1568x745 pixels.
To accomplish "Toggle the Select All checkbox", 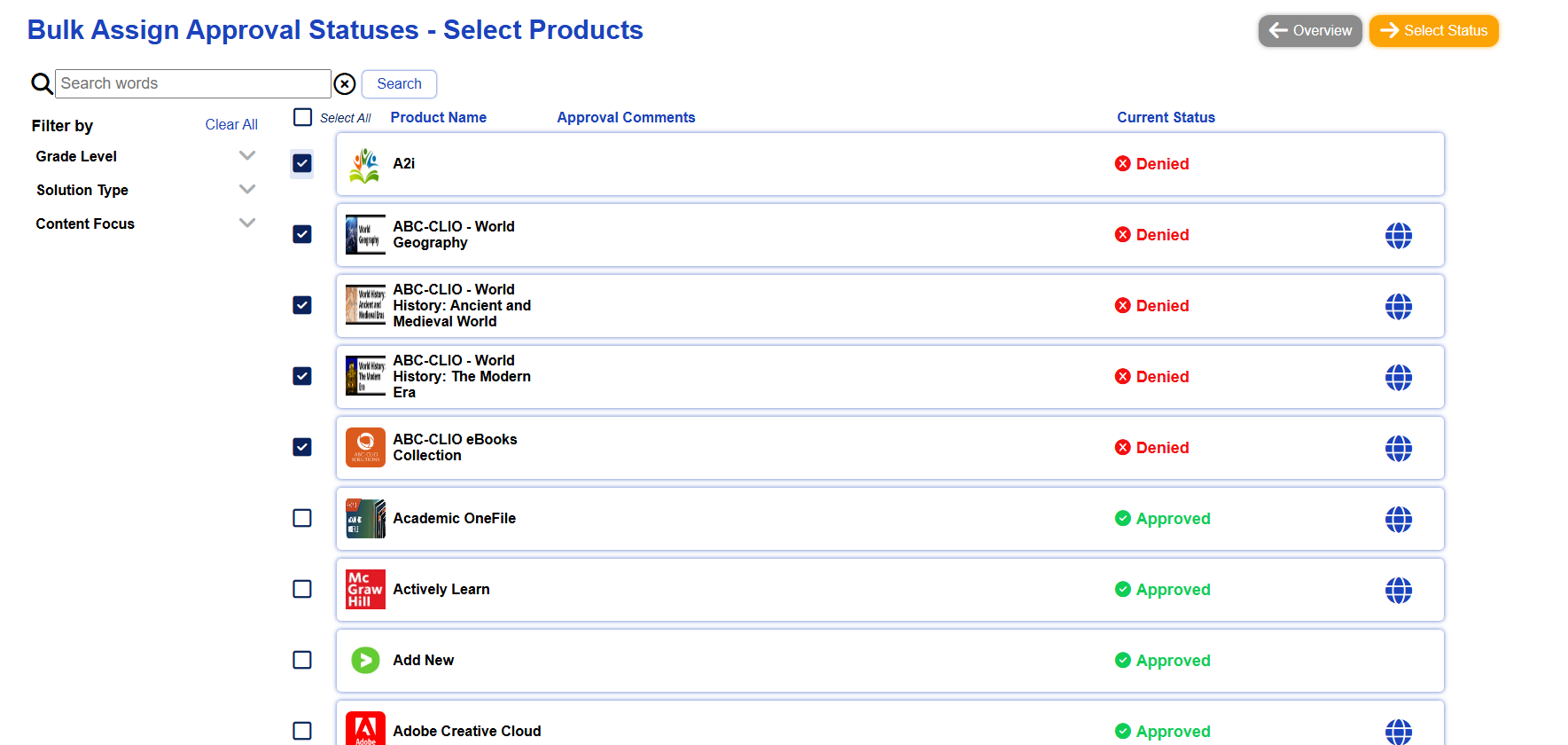I will tap(303, 117).
